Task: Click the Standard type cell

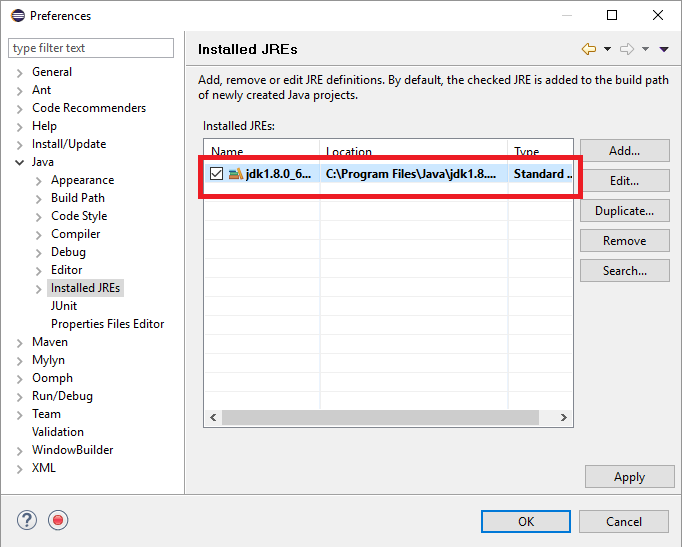Action: (540, 174)
